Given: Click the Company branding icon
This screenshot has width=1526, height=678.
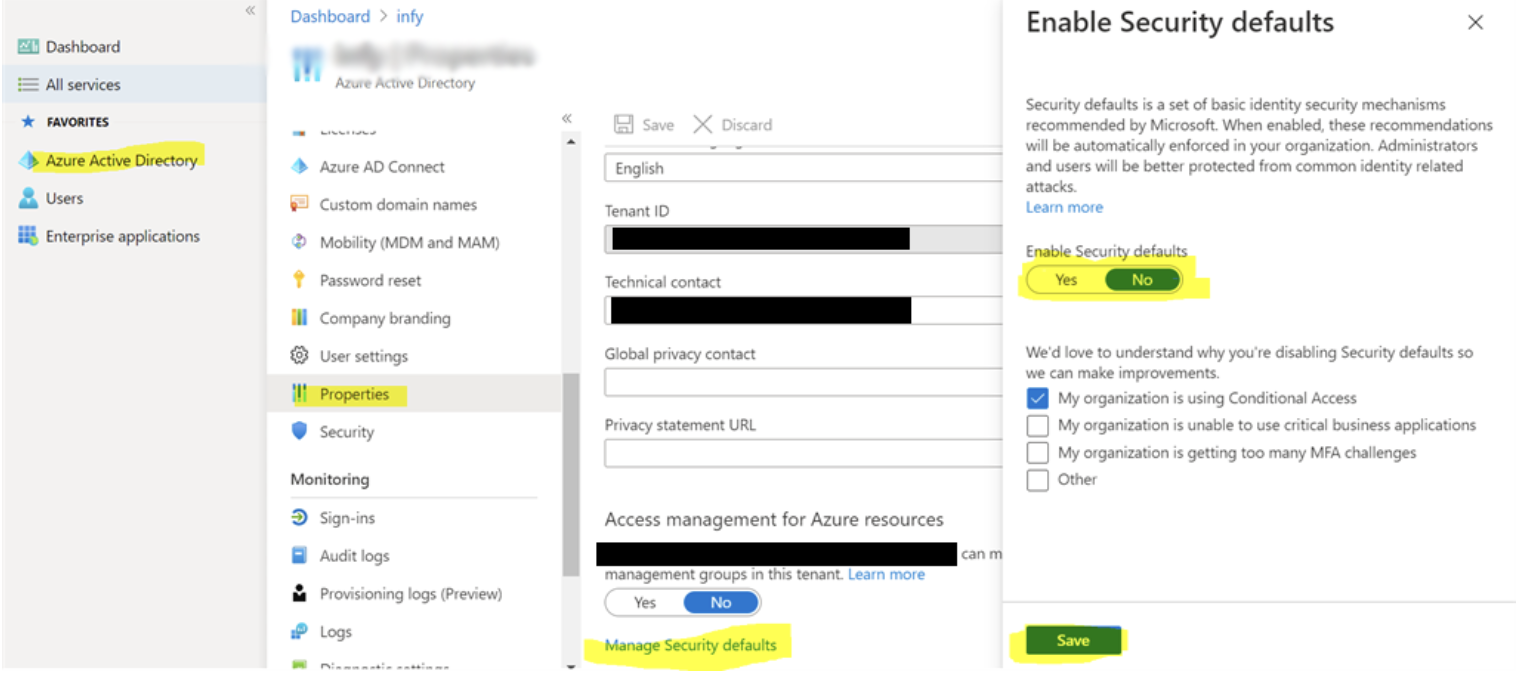Looking at the screenshot, I should pos(299,318).
